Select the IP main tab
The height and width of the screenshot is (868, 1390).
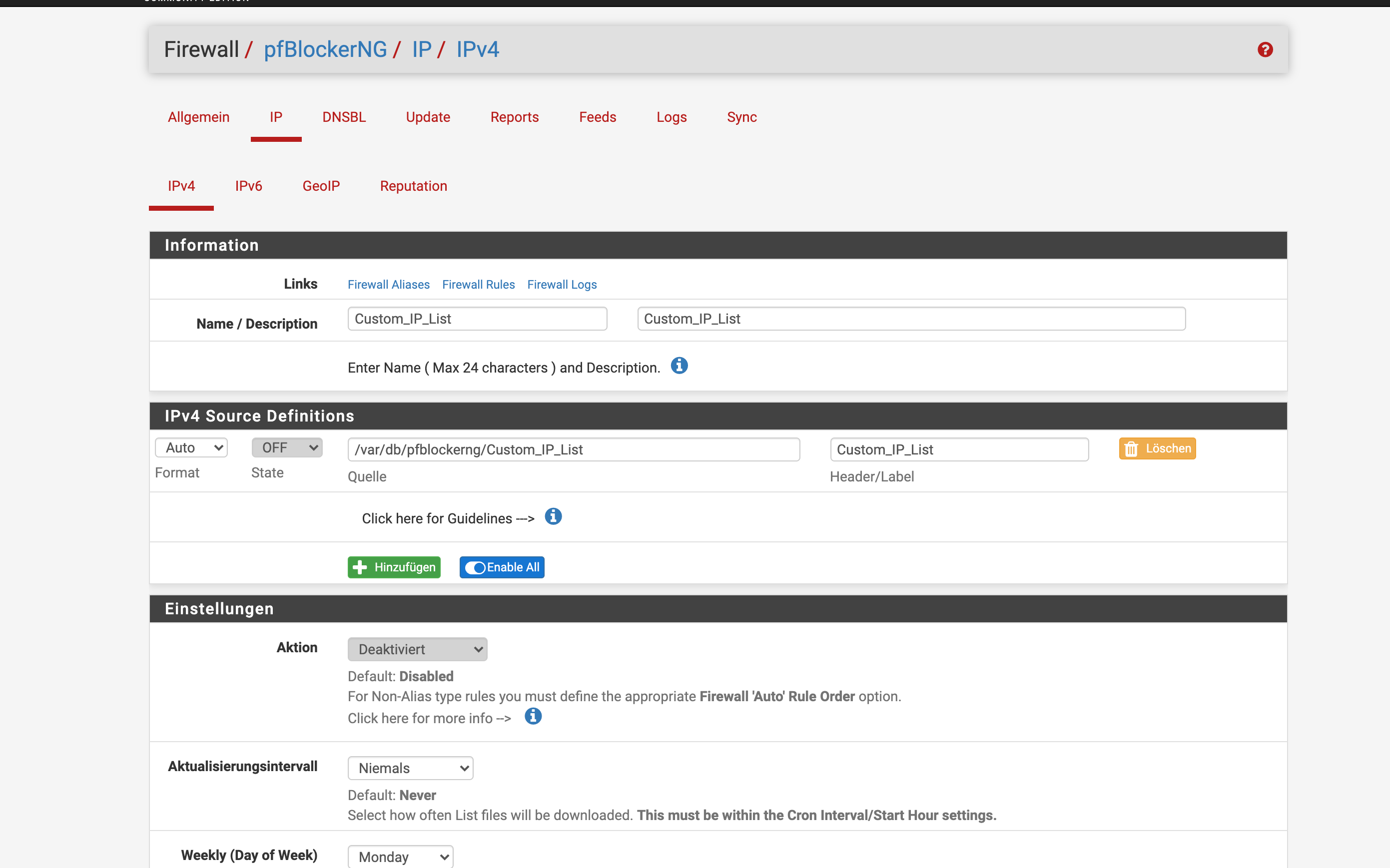point(276,117)
